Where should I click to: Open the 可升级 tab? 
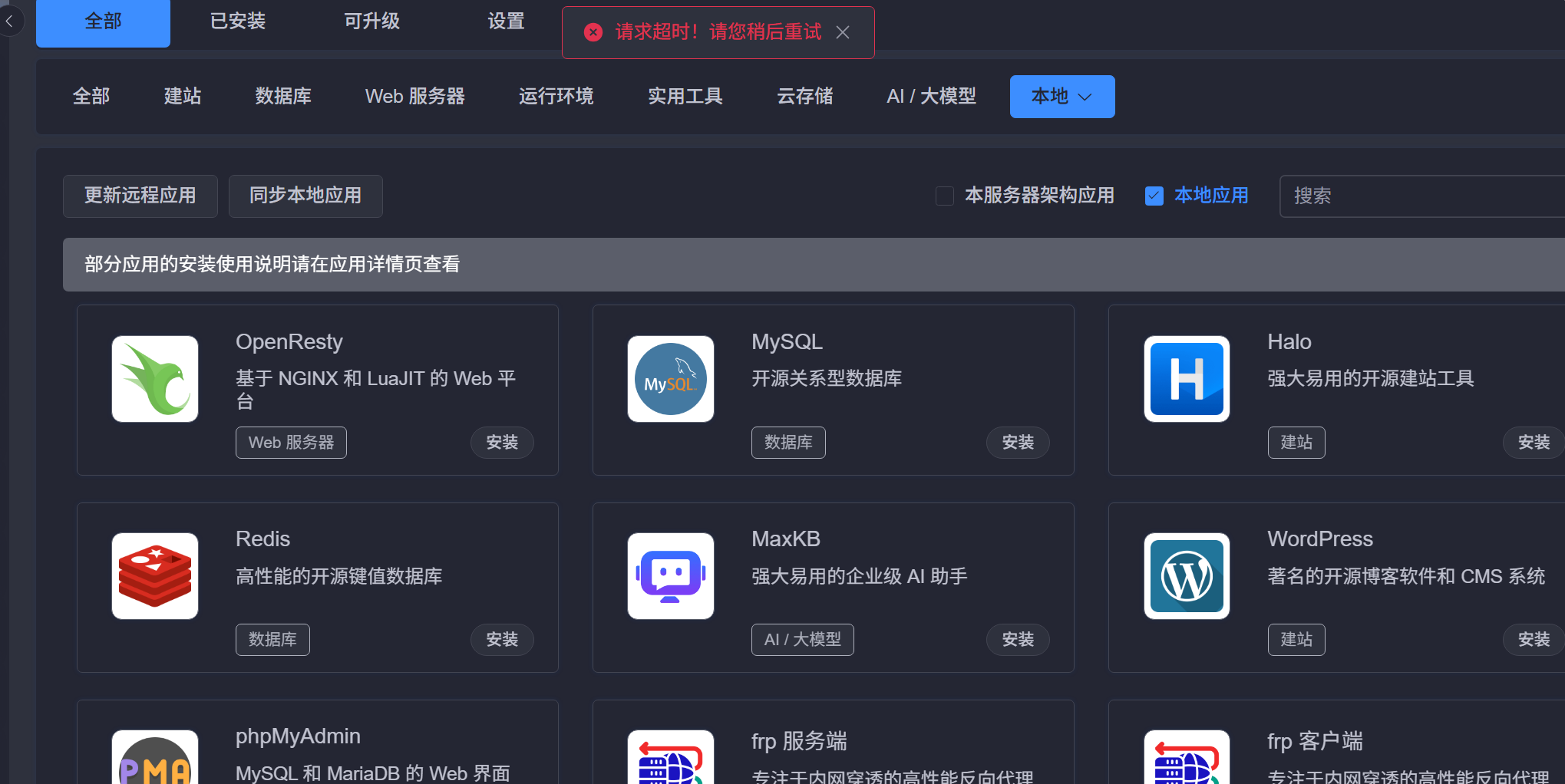point(371,21)
